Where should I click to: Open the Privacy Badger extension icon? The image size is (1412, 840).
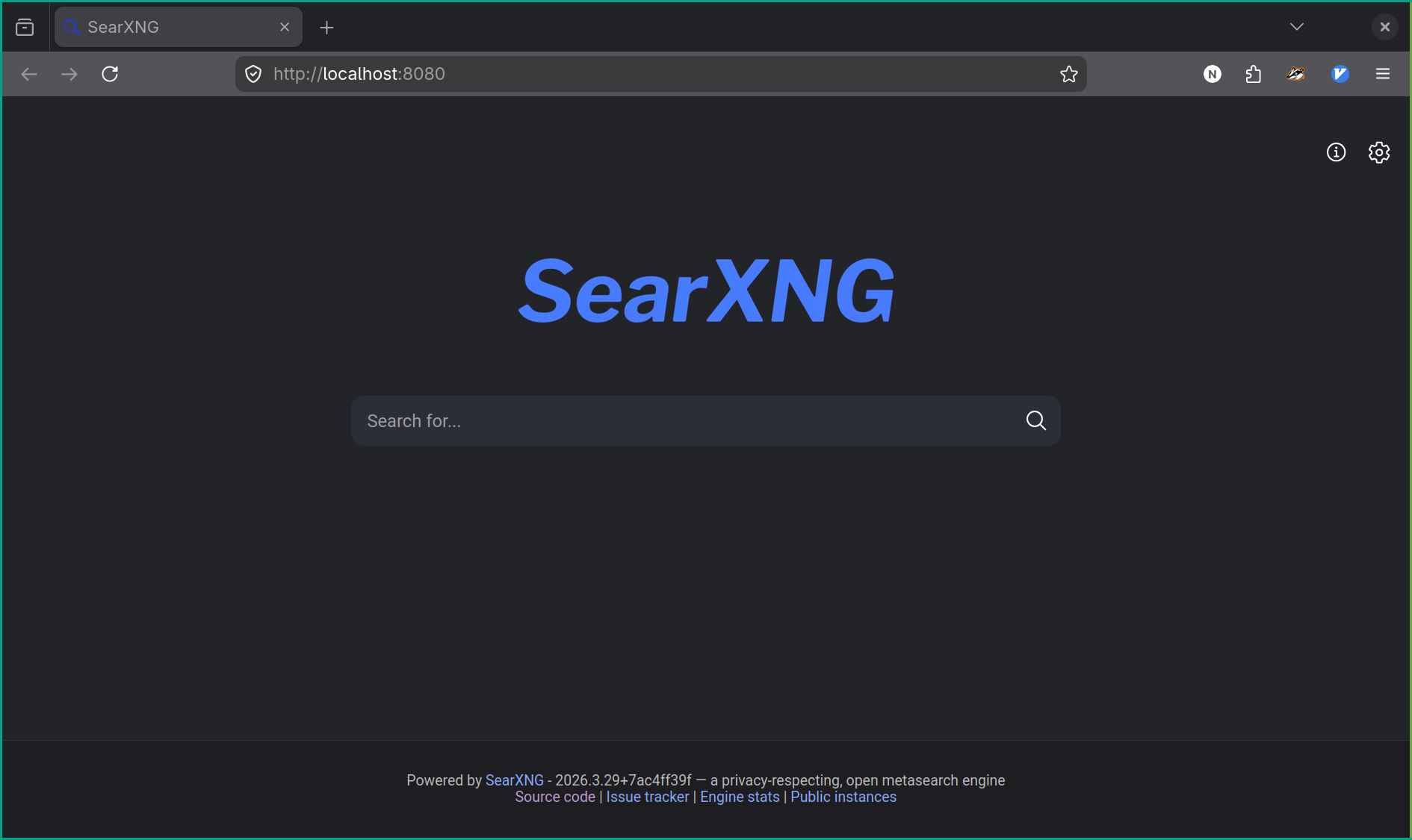pos(1296,74)
